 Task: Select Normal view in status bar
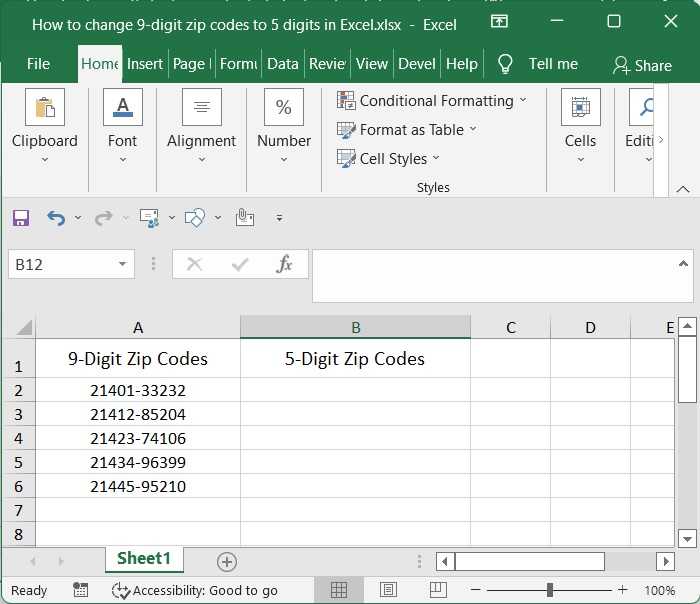[339, 590]
